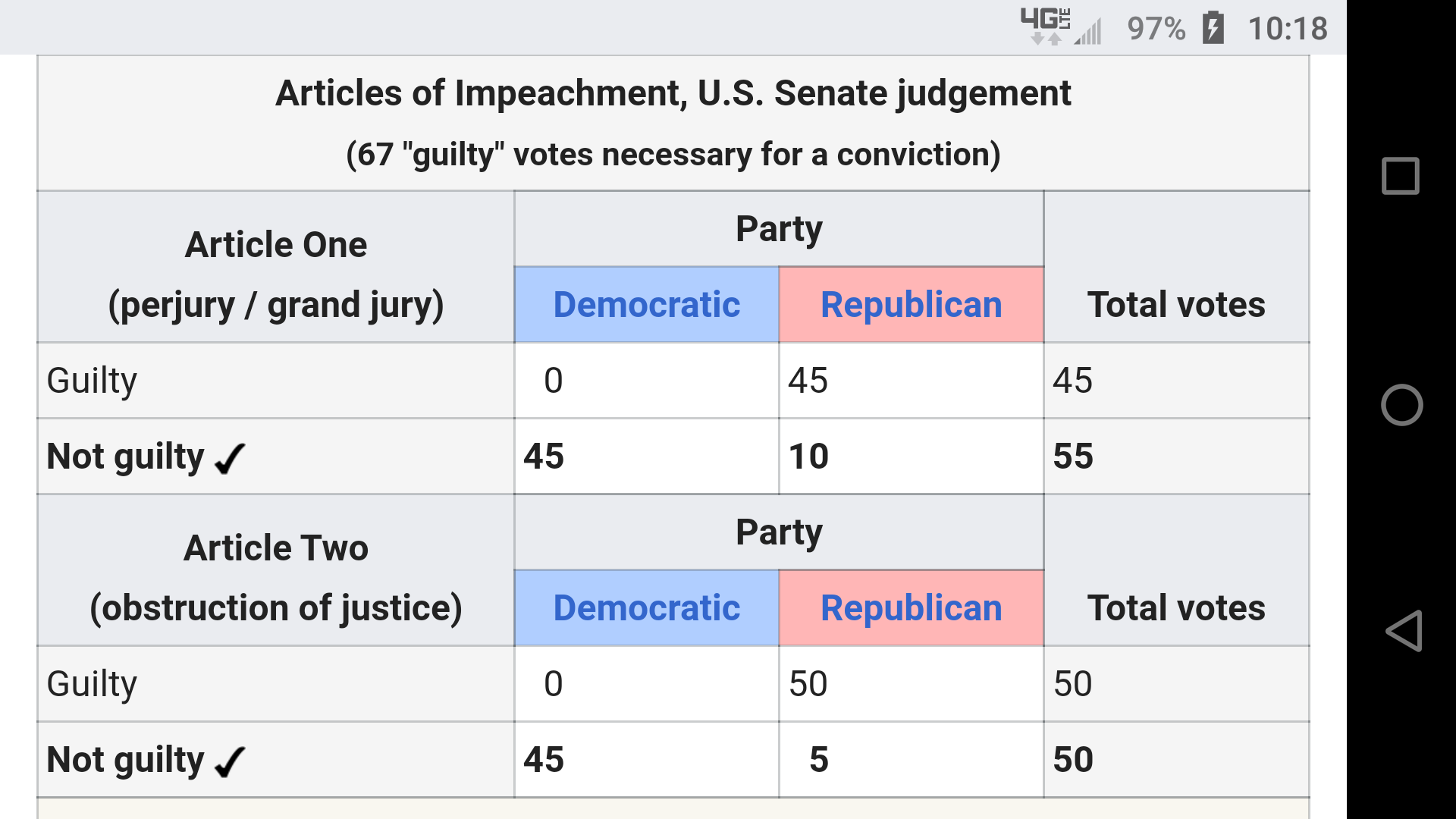Select Article One Not guilty total of 55
The width and height of the screenshot is (1456, 819).
coord(1073,457)
